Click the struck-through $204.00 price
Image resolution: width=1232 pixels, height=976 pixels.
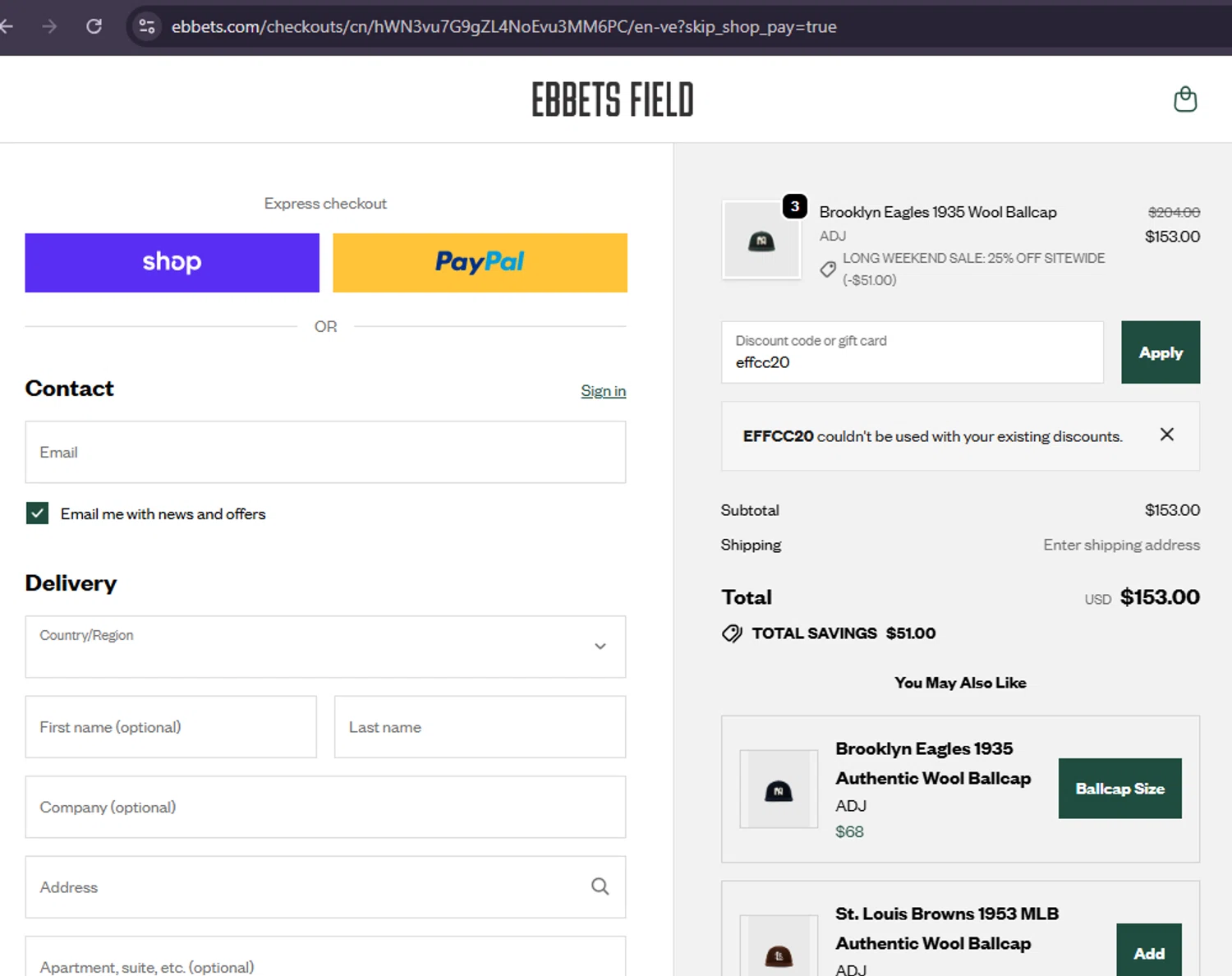pos(1174,212)
